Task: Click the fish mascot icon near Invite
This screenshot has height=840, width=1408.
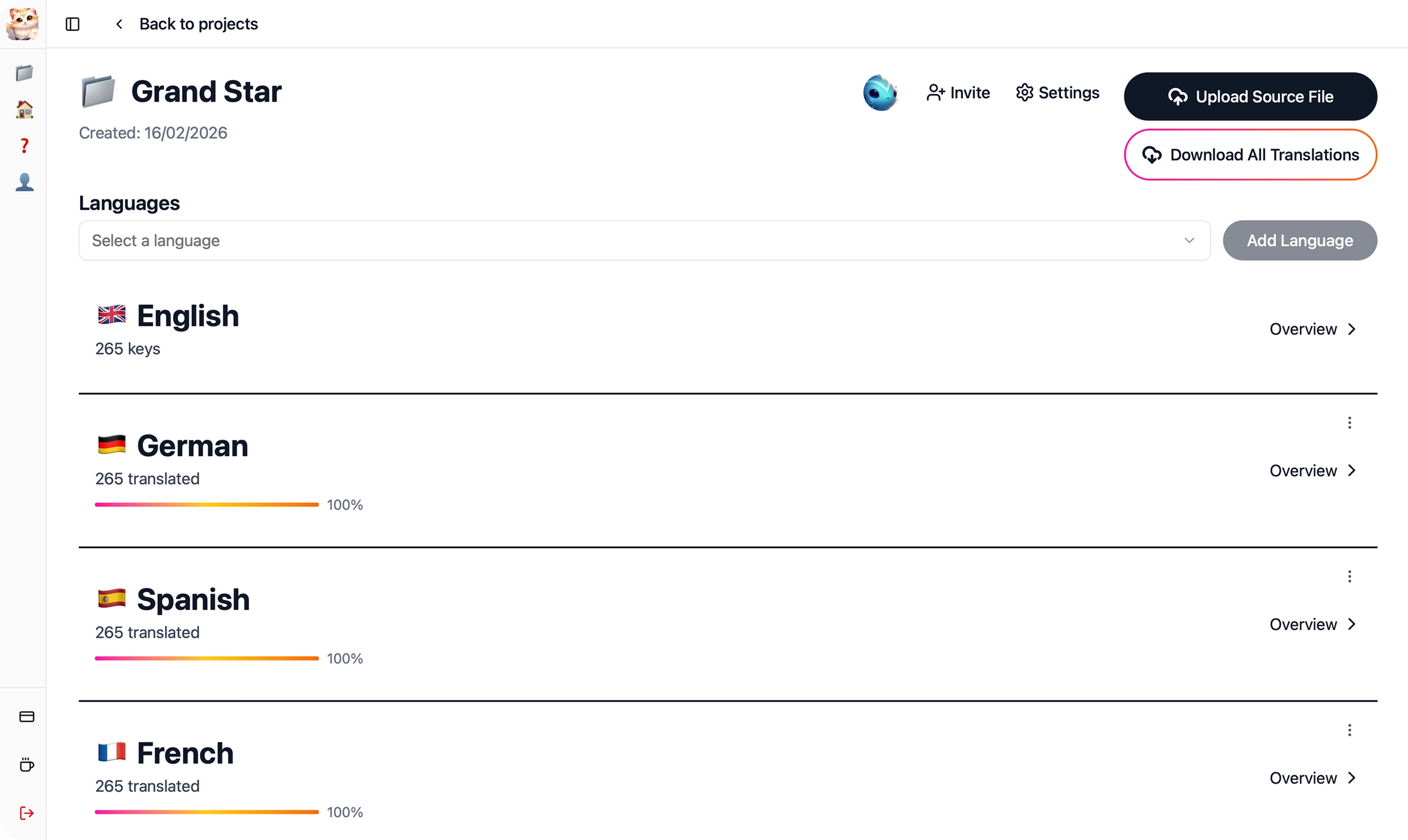Action: (880, 93)
